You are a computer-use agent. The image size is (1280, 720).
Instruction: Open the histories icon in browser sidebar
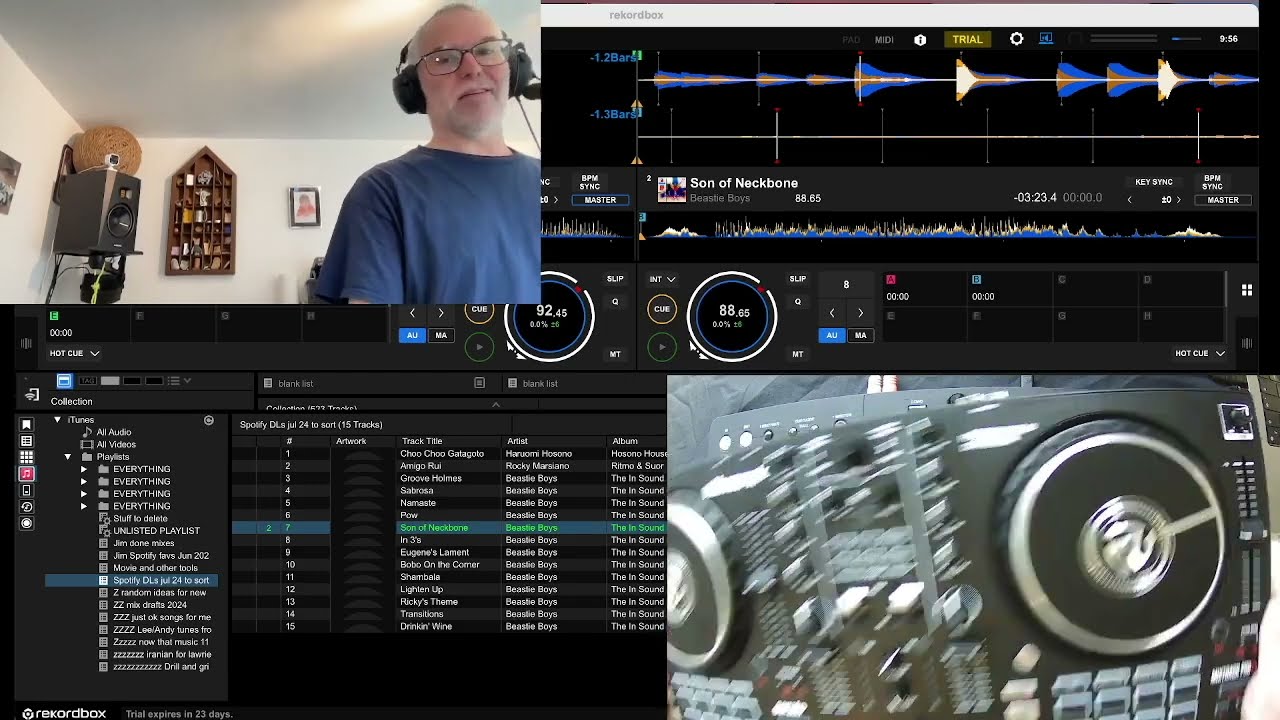coord(27,507)
